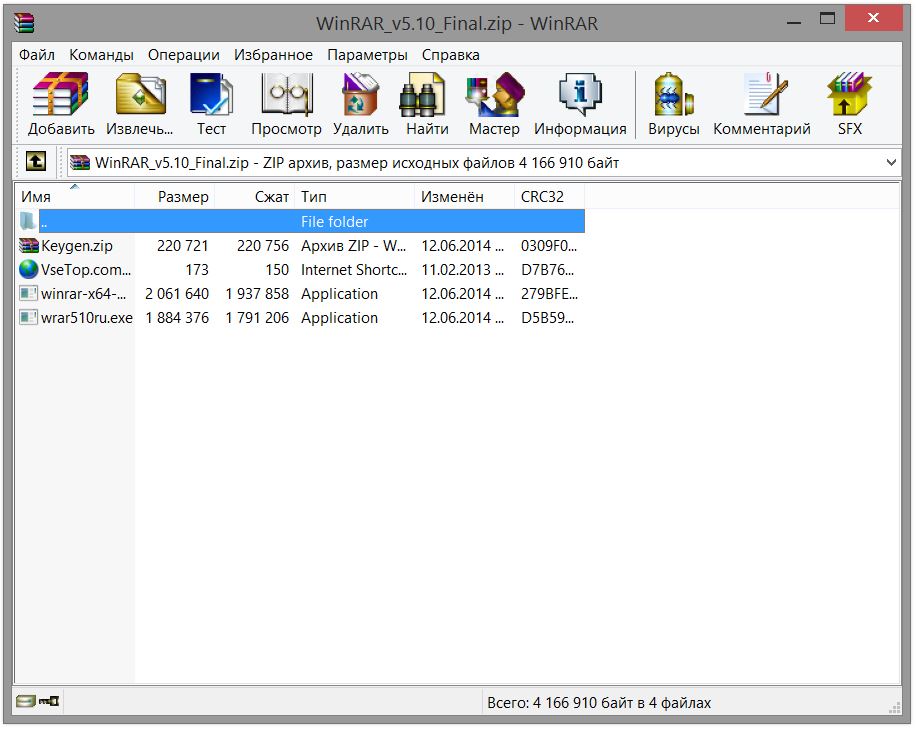Image resolution: width=916 pixels, height=729 pixels.
Task: Click the wrar510ru.exe application icon
Action: coord(28,318)
